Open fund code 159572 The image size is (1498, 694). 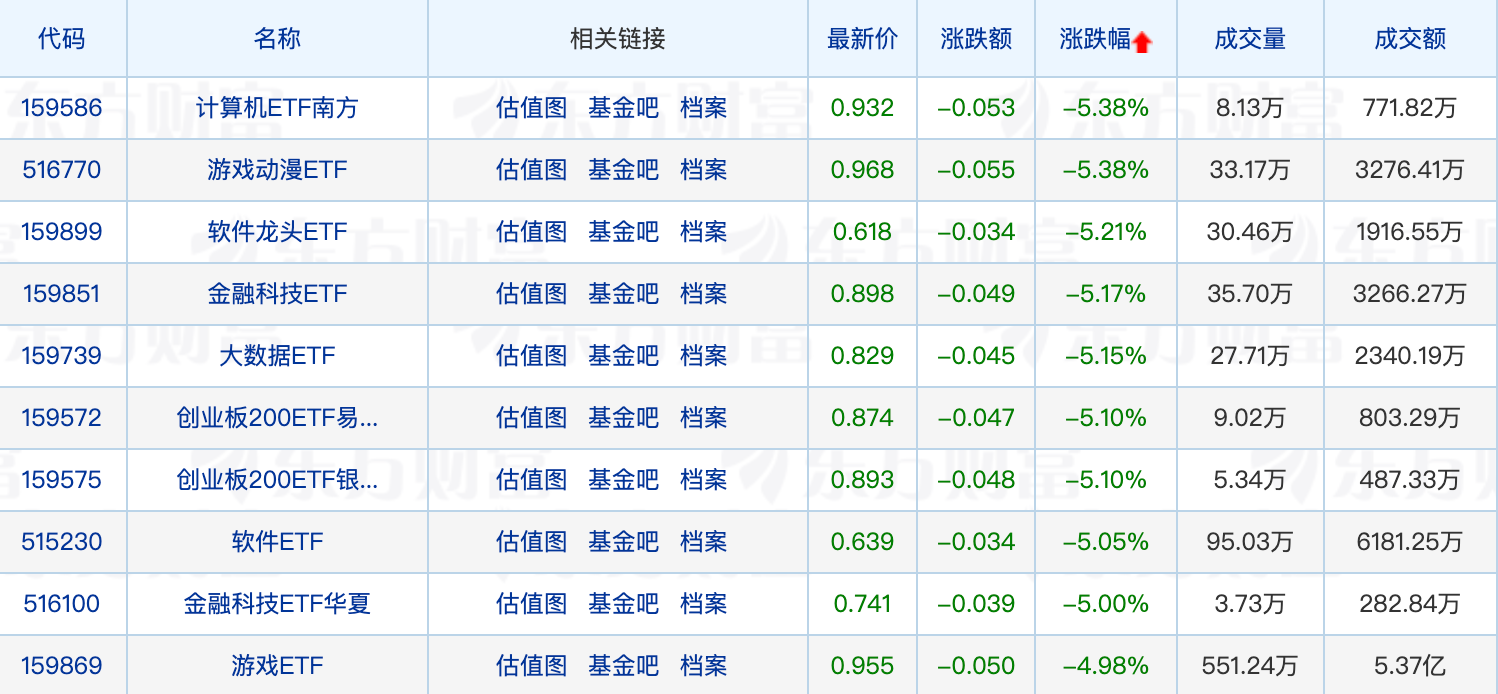click(x=62, y=418)
